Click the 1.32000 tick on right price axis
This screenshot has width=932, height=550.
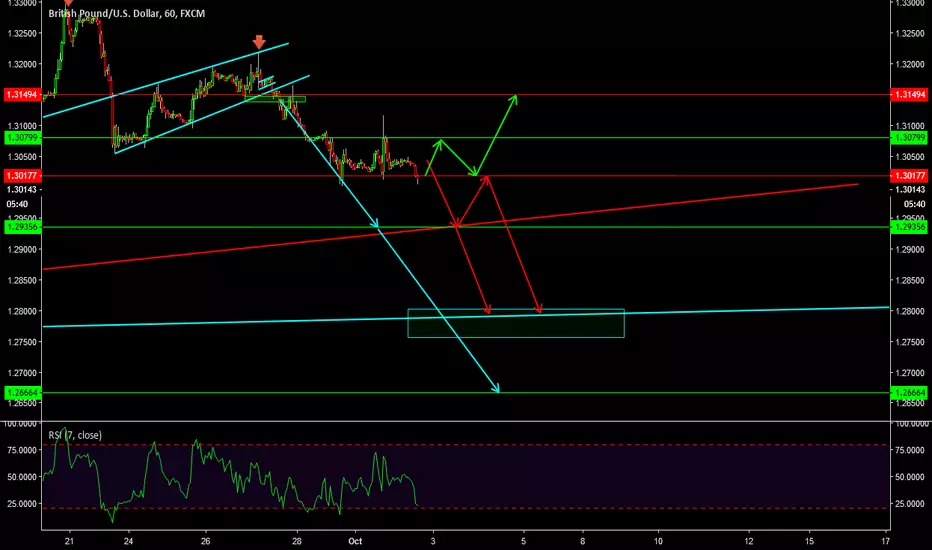tap(910, 64)
